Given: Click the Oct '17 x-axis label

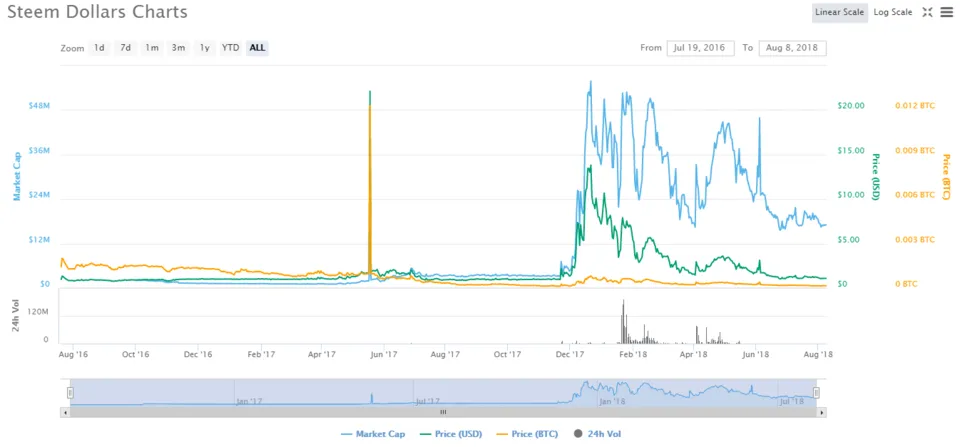Looking at the screenshot, I should coord(508,354).
